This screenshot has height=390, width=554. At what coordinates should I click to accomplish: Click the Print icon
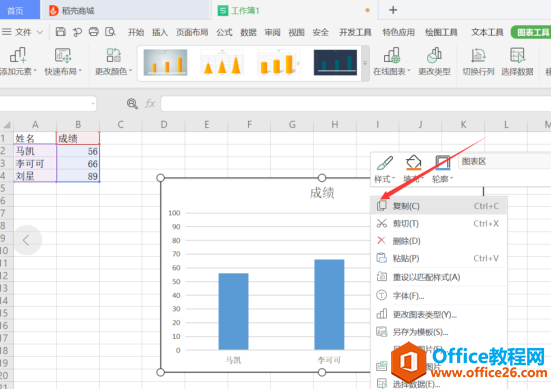(94, 32)
